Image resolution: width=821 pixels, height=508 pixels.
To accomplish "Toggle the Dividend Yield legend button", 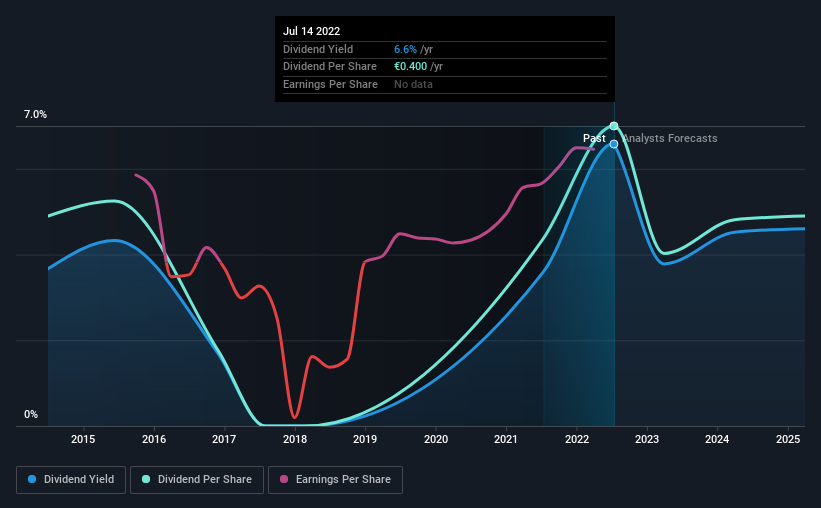I will (x=71, y=480).
